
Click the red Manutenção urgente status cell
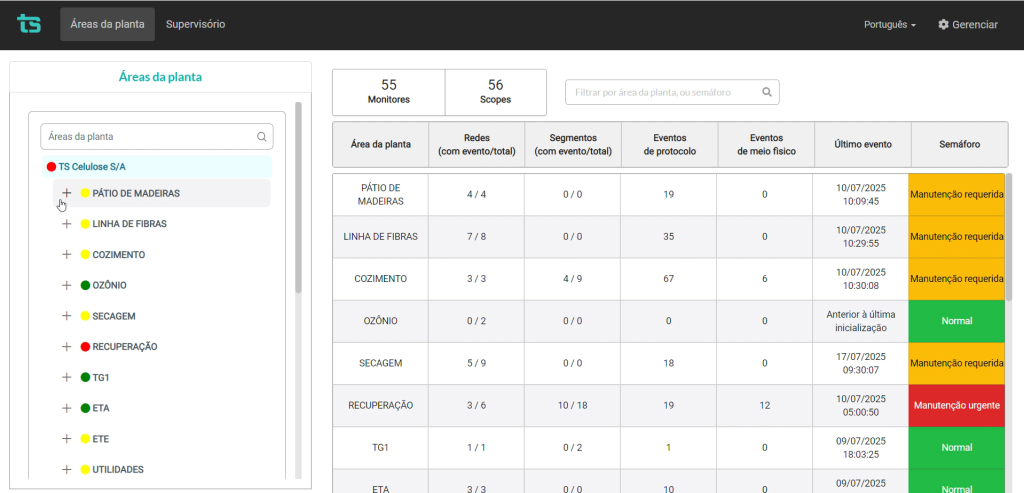click(x=956, y=406)
